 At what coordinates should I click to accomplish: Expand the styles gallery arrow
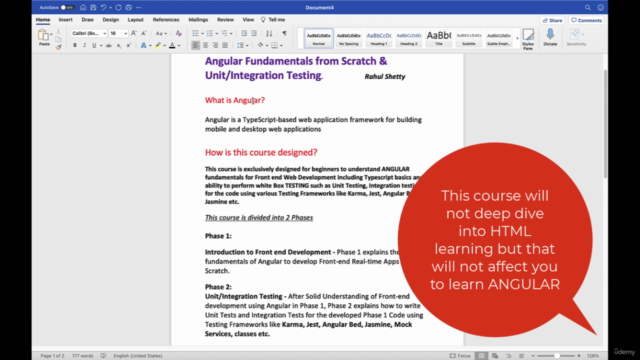(x=517, y=39)
